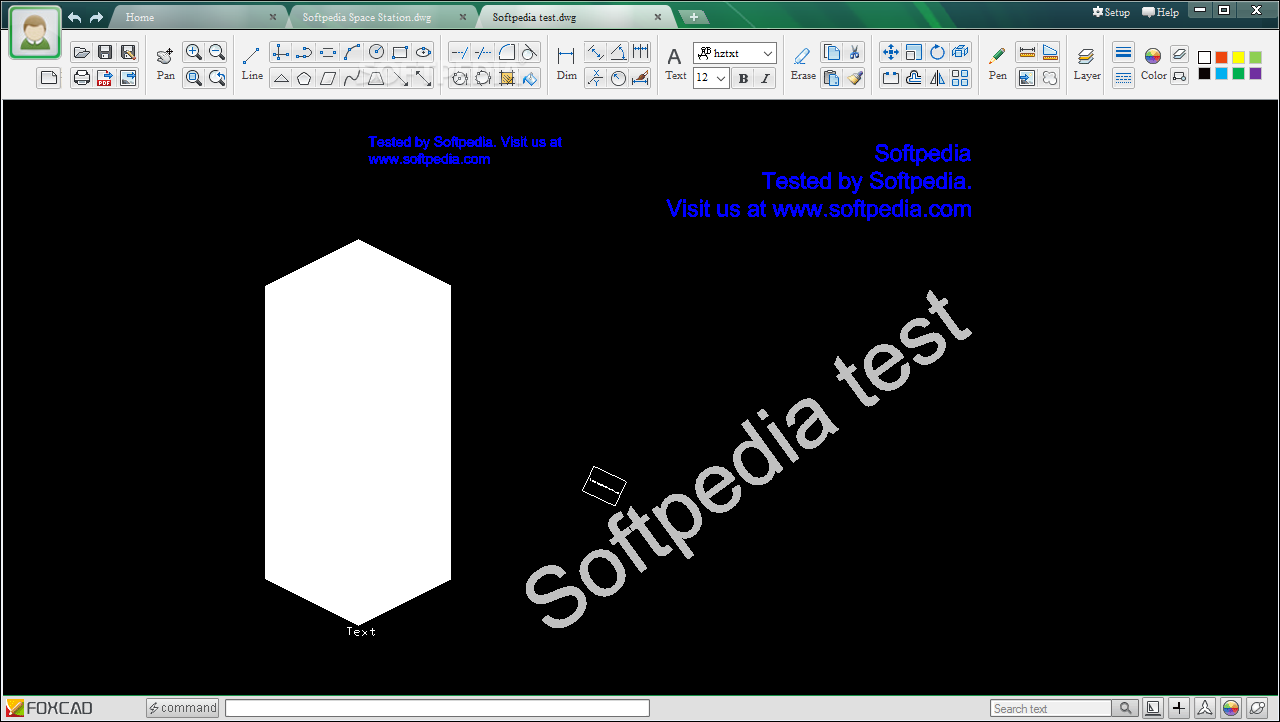Open the dotted line type selector

1123,78
